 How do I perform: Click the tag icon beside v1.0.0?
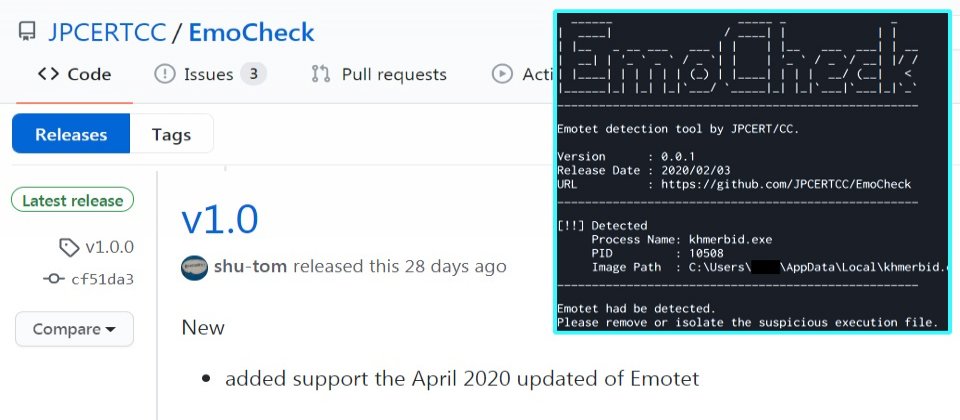coord(68,247)
